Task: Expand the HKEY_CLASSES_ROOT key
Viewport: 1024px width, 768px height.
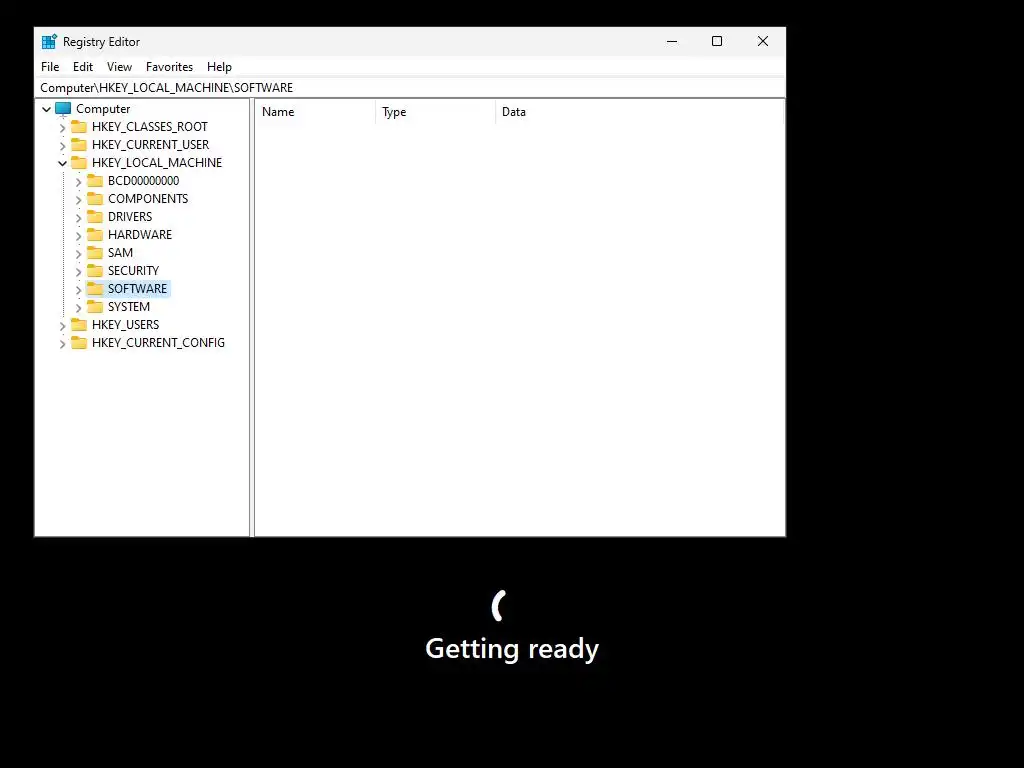Action: point(63,127)
